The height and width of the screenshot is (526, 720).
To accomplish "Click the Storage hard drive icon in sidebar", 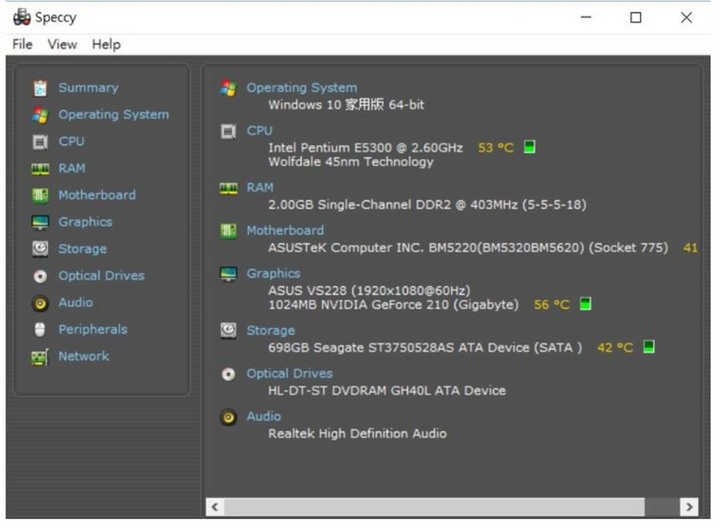I will (x=40, y=249).
